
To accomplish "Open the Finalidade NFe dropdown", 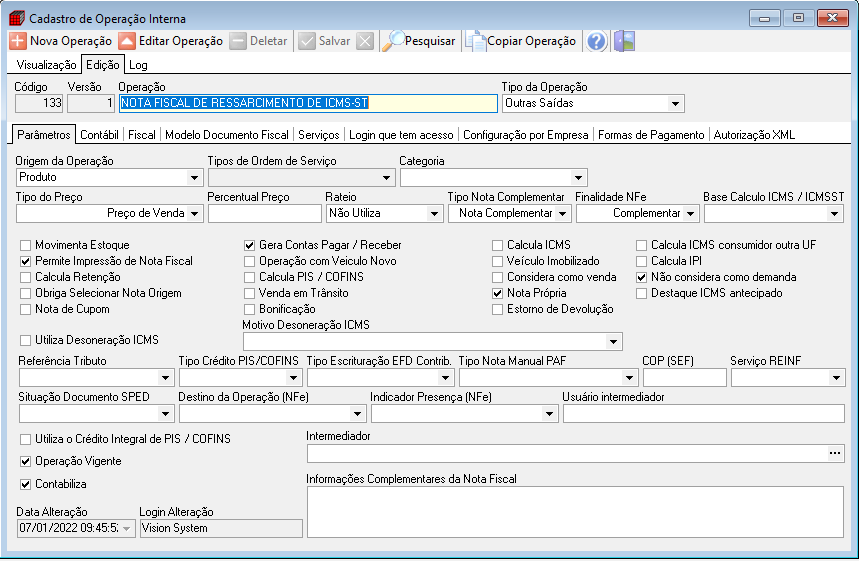I will 690,214.
